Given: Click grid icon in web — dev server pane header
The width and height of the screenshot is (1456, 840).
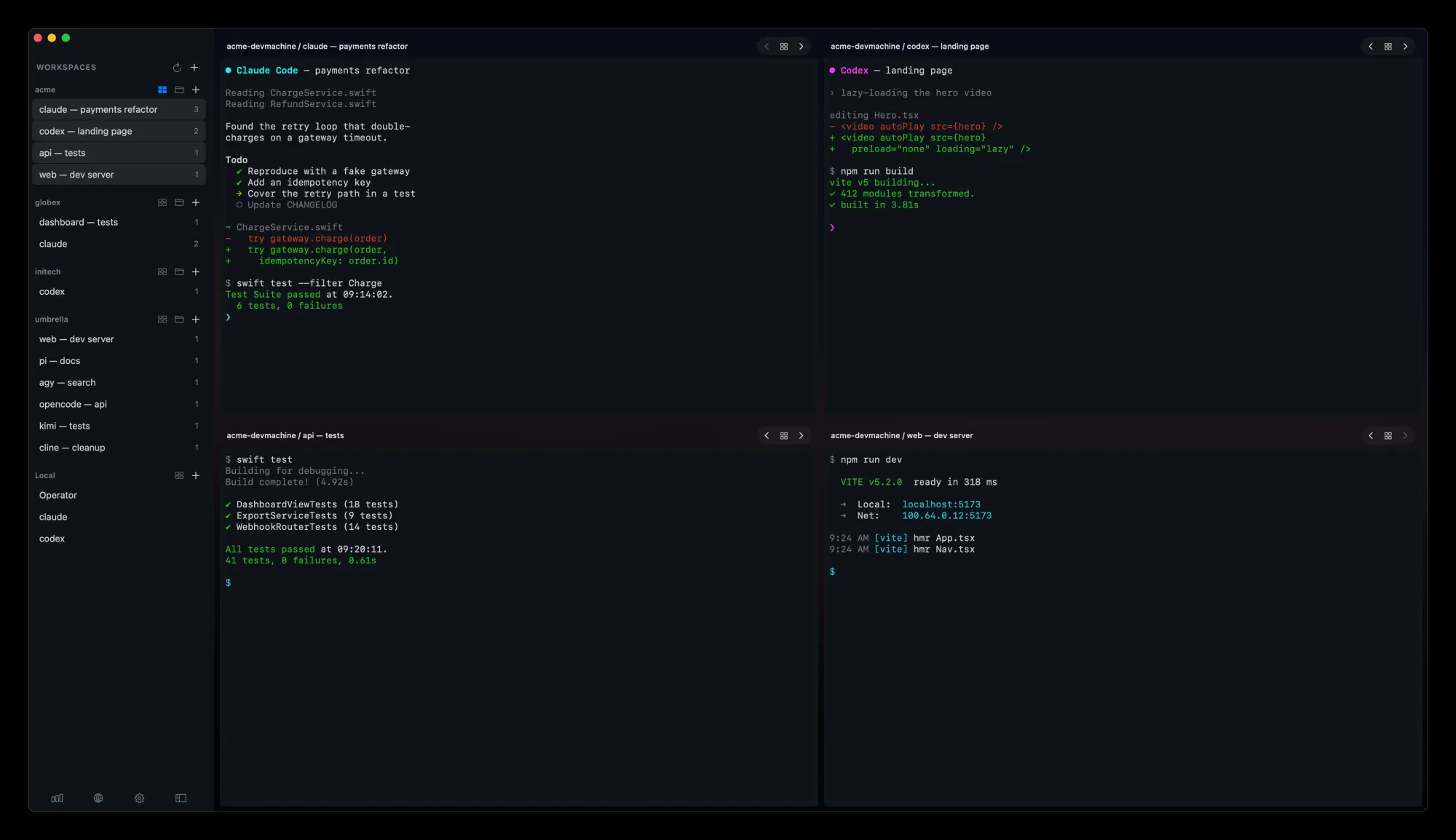Looking at the screenshot, I should 1388,436.
